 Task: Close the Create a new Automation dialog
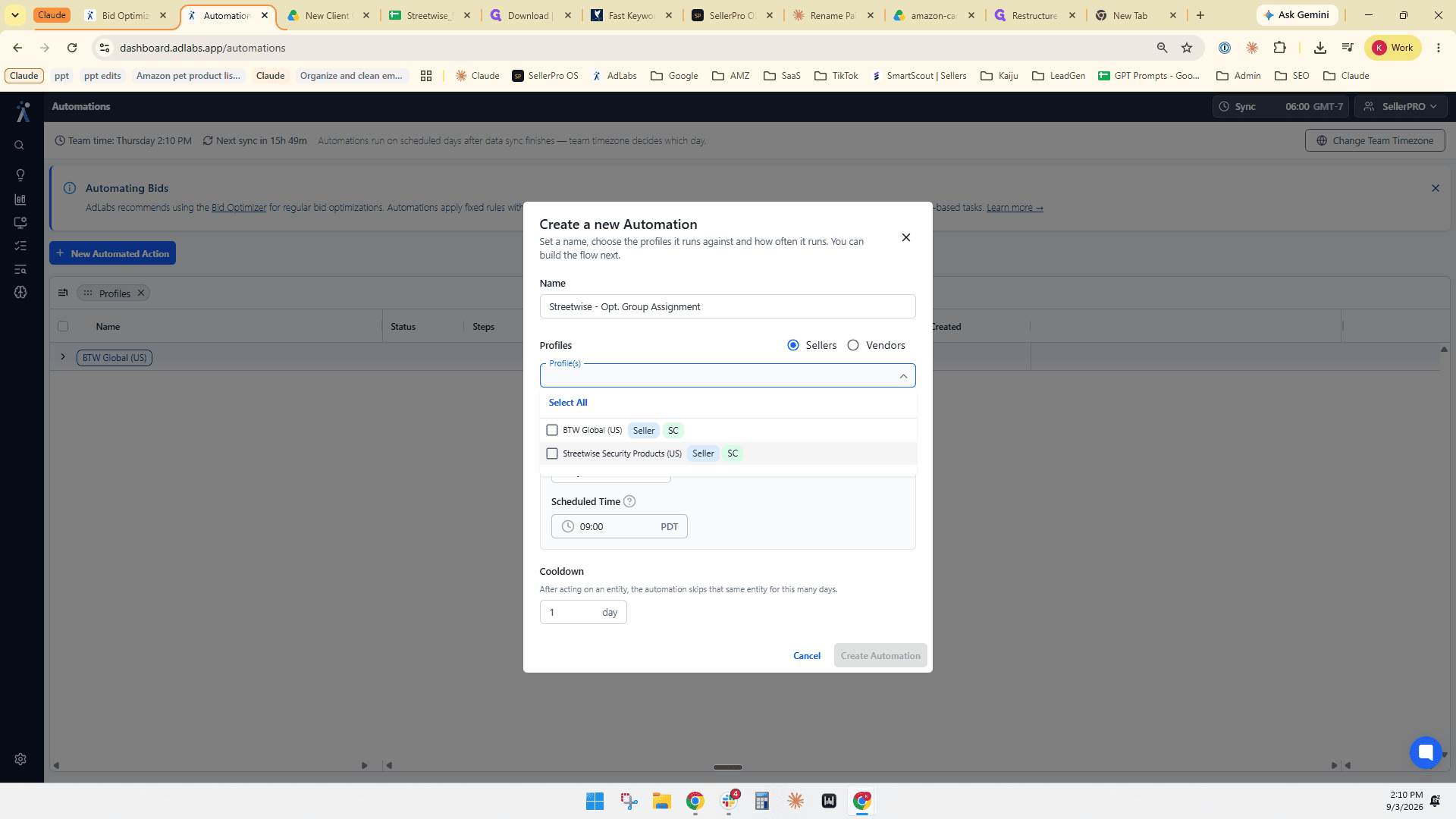905,237
